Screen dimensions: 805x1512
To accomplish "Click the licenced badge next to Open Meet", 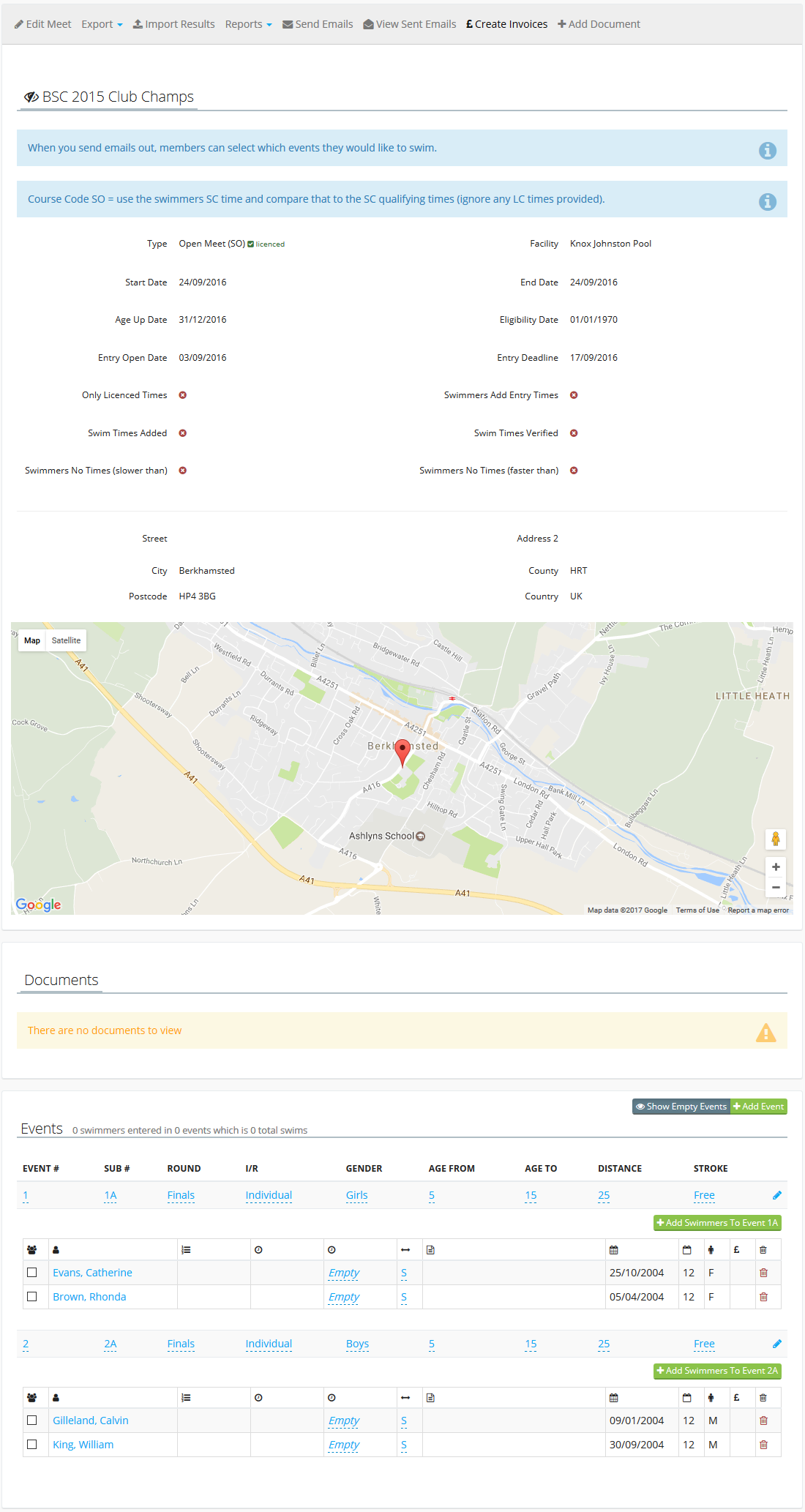I will (x=266, y=244).
